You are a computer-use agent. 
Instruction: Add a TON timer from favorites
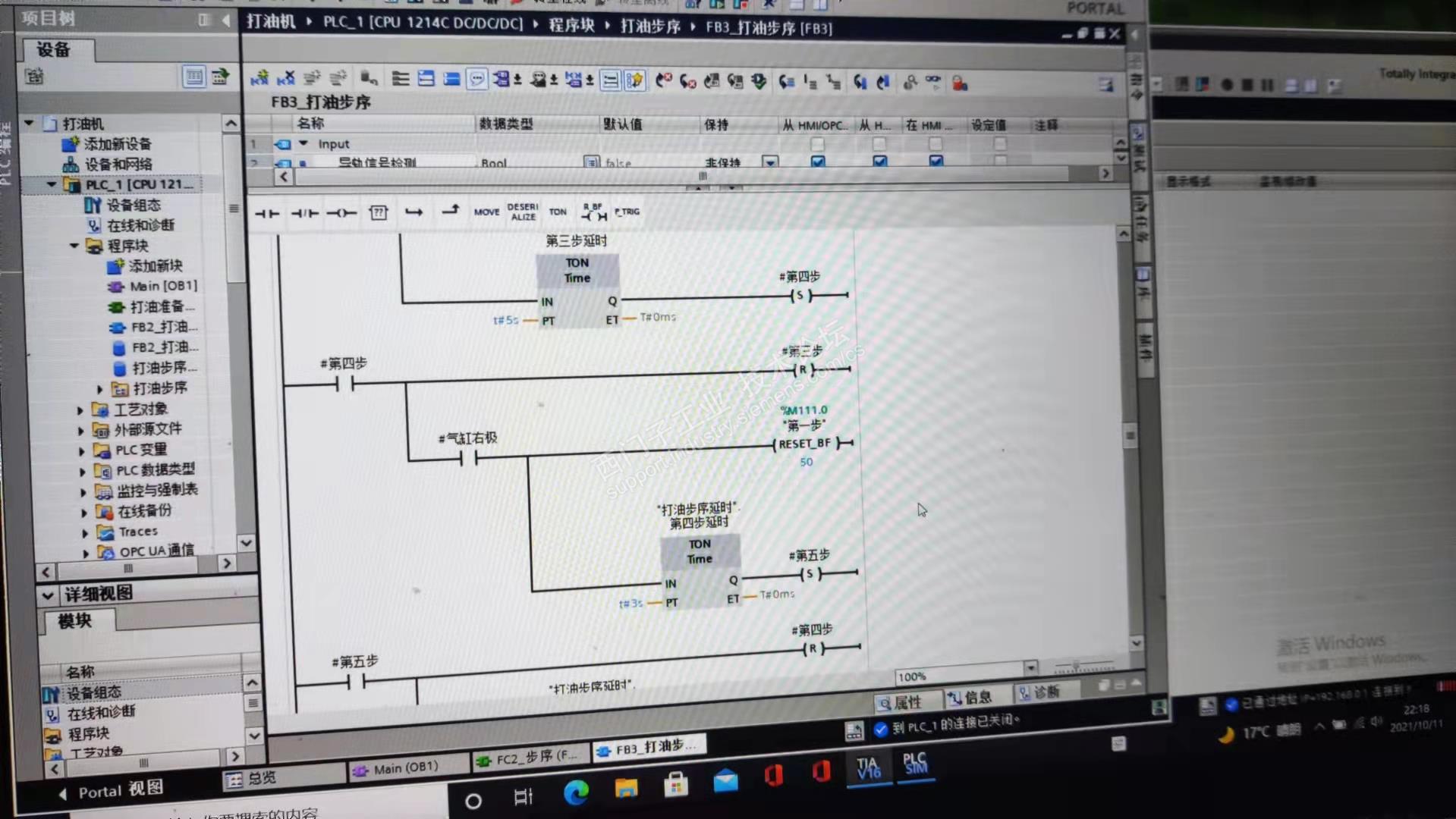(558, 212)
